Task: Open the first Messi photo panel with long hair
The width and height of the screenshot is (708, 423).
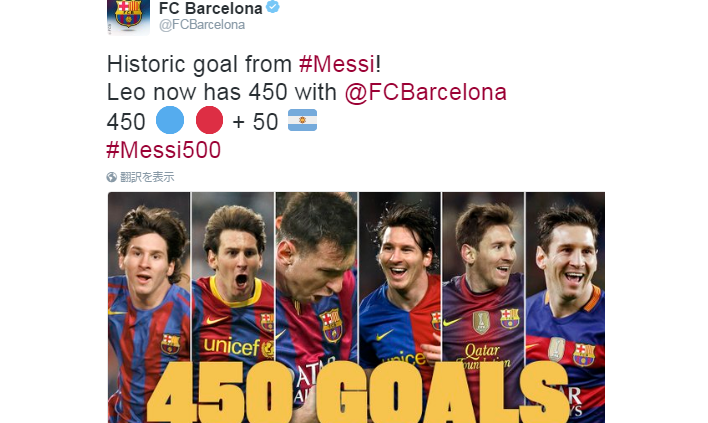Action: pos(149,307)
